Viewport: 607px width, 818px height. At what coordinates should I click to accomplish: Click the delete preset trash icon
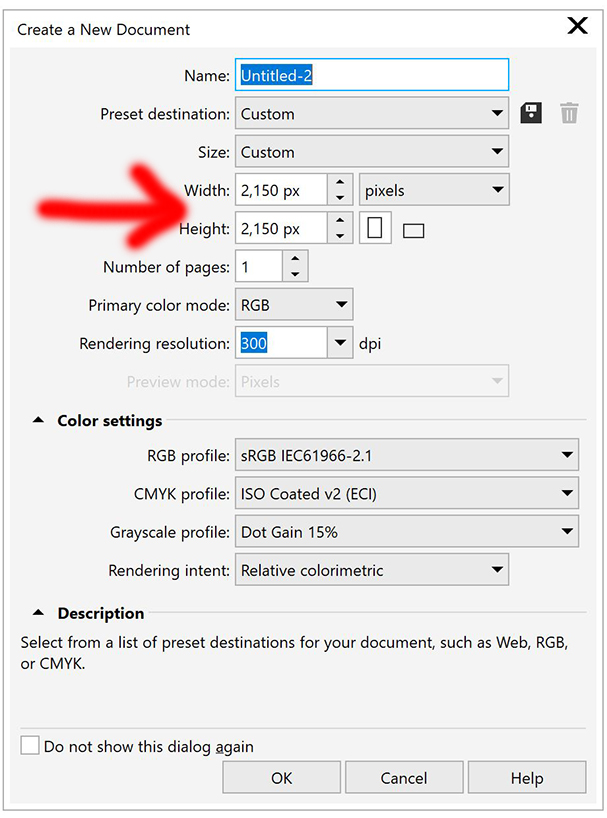569,113
